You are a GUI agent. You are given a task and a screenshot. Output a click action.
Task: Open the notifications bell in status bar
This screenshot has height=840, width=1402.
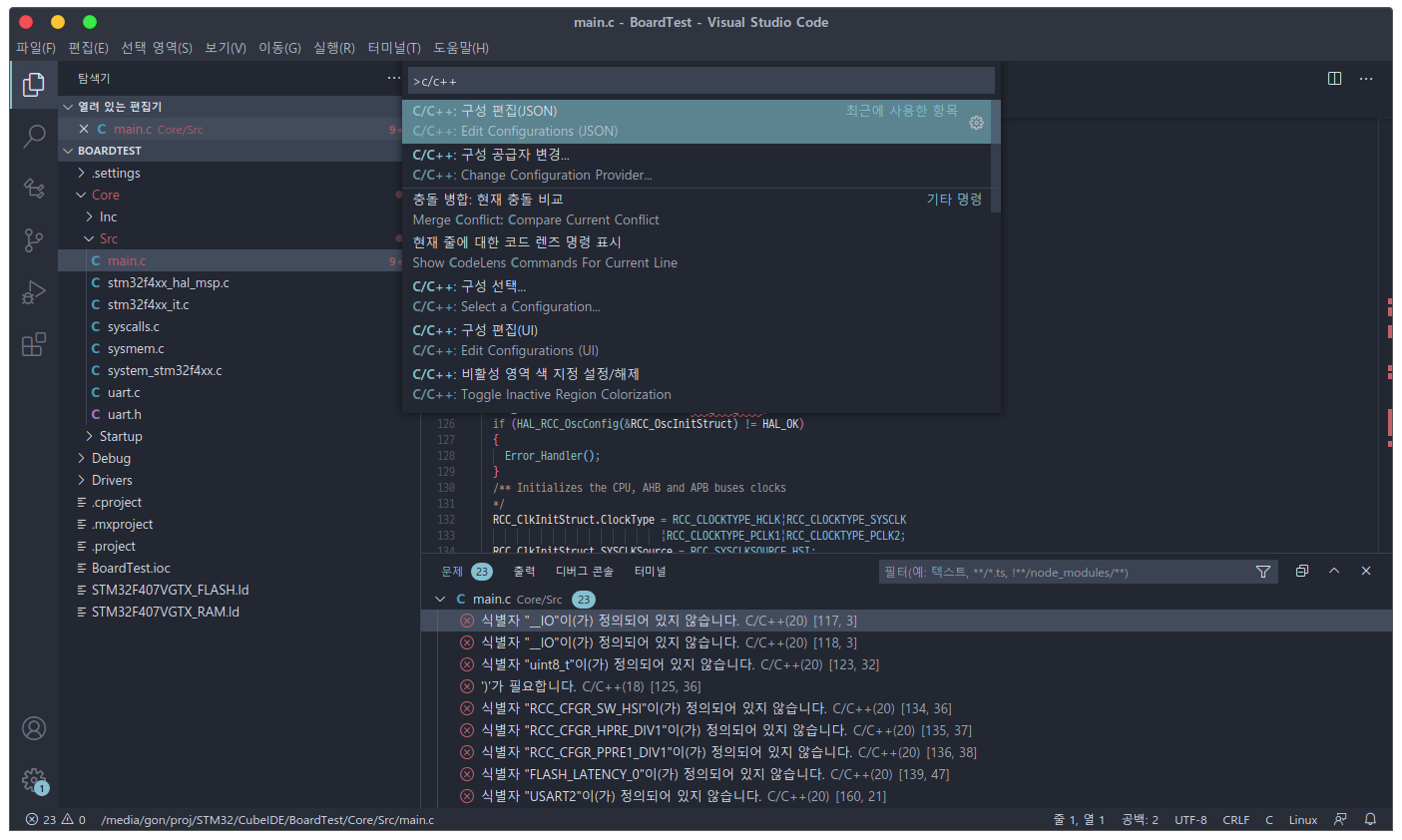tap(1371, 819)
